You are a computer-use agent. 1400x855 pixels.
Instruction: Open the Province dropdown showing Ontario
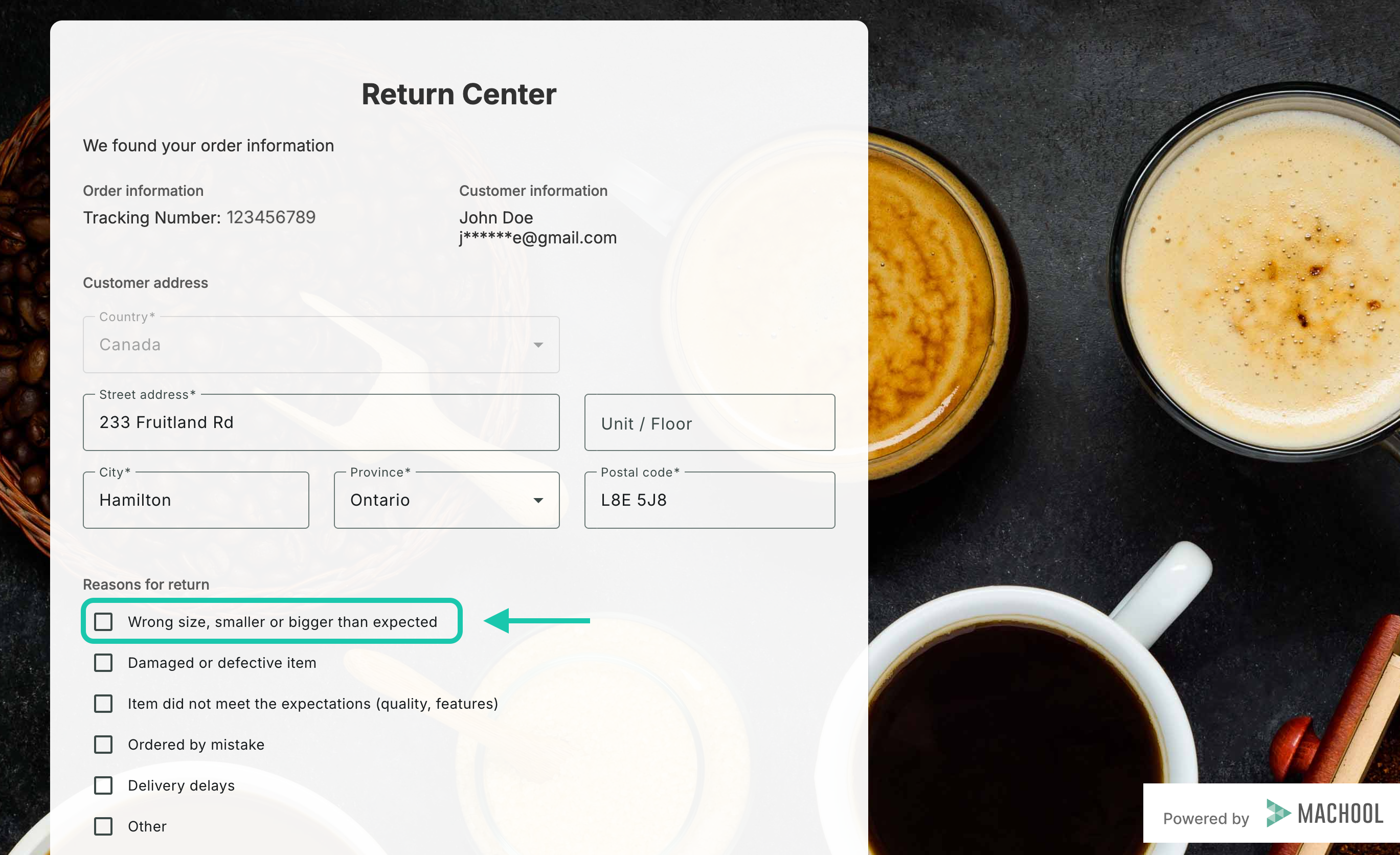446,500
